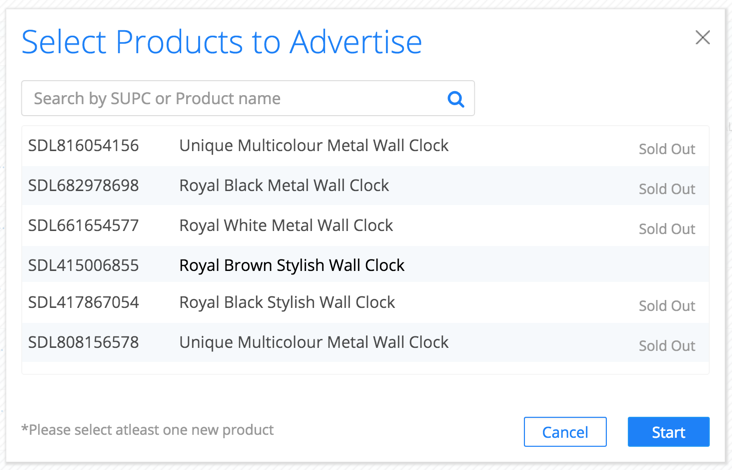Click Sold Out label on Royal White Metal row
Screen dimensions: 732x470
pyautogui.click(x=667, y=229)
